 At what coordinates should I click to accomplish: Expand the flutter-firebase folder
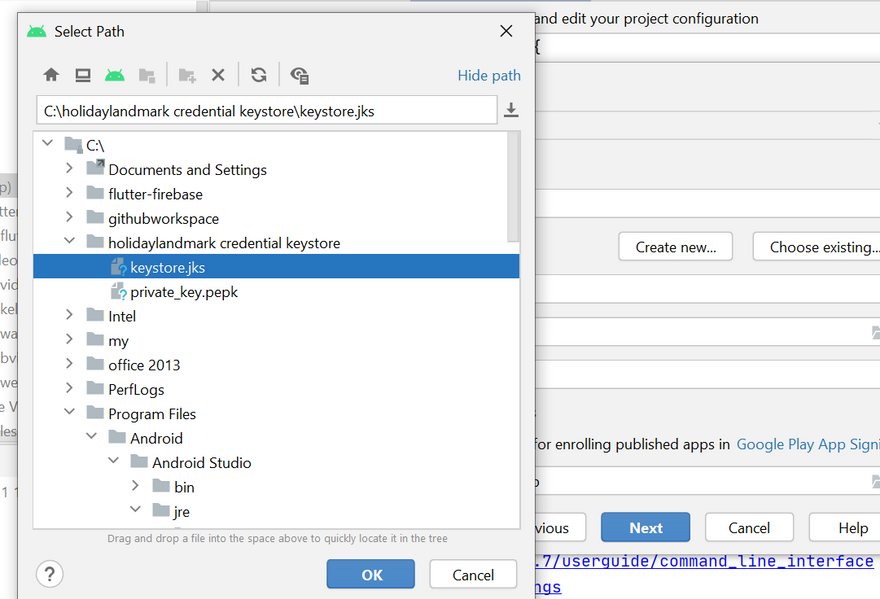click(x=69, y=194)
